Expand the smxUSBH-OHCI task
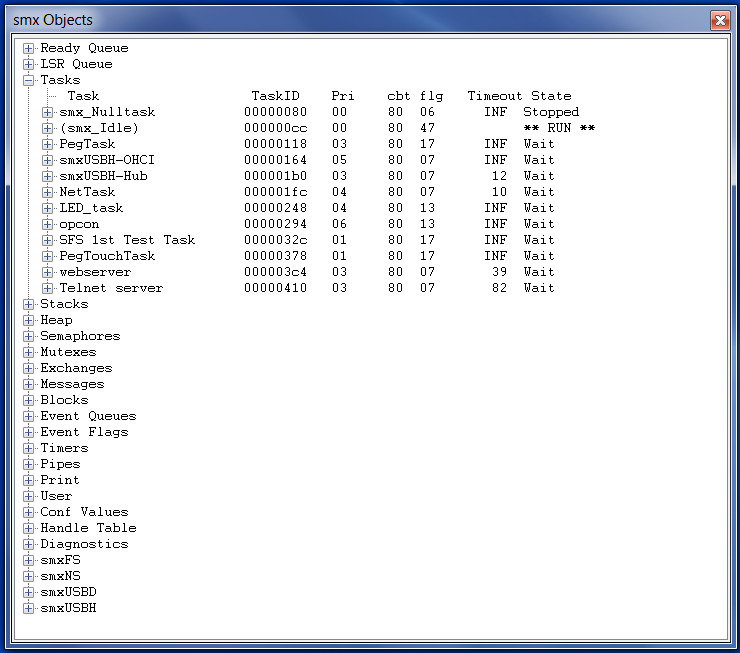Viewport: 740px width, 653px height. coord(47,160)
